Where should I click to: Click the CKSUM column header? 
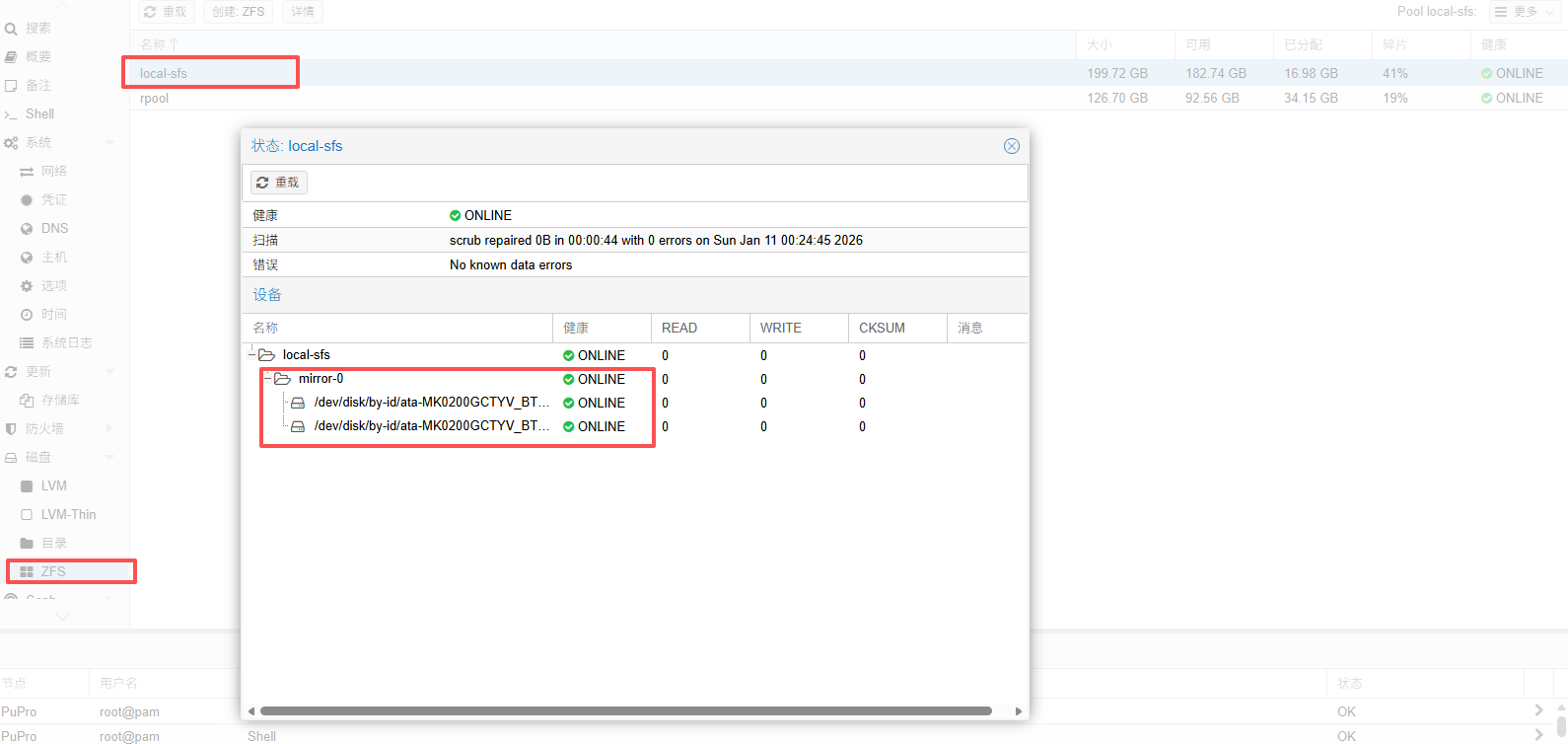(x=882, y=328)
